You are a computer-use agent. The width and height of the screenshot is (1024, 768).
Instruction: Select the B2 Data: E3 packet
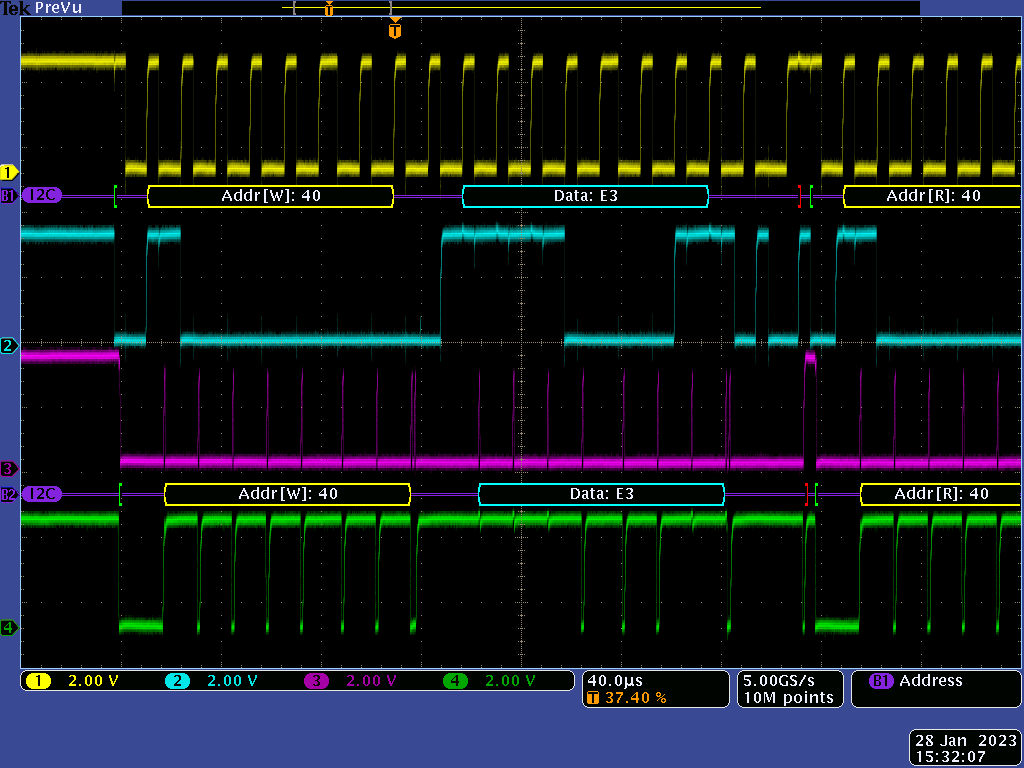(601, 494)
